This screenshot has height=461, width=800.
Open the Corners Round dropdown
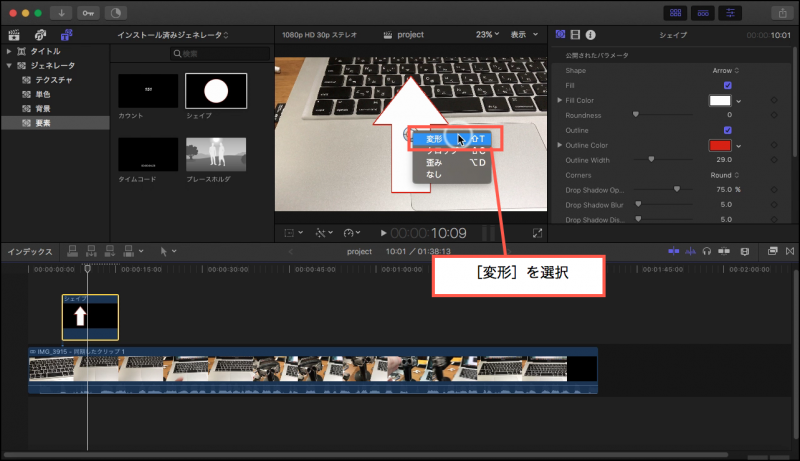click(x=724, y=175)
